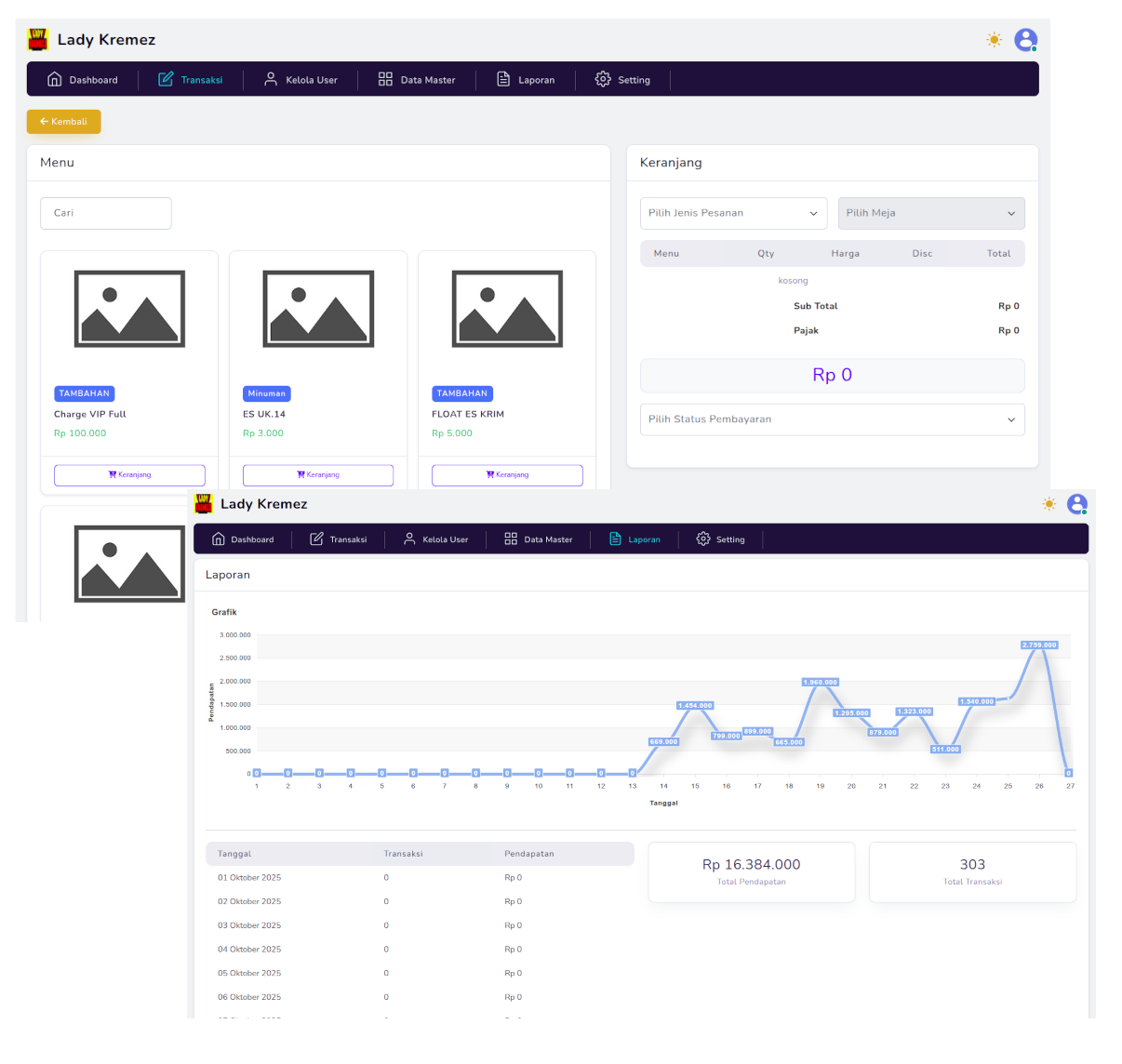Open Setting gear icon in the upper navbar
The width and height of the screenshot is (1122, 1064).
(603, 79)
